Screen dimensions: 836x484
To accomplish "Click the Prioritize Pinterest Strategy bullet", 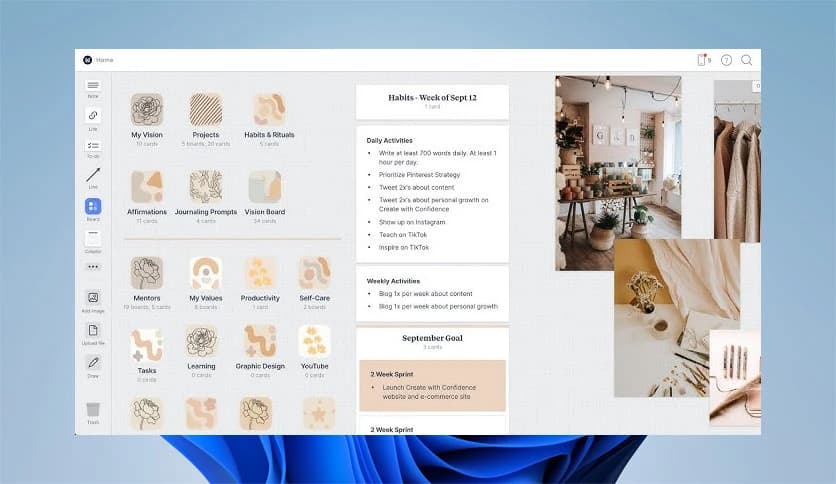I will pyautogui.click(x=419, y=174).
